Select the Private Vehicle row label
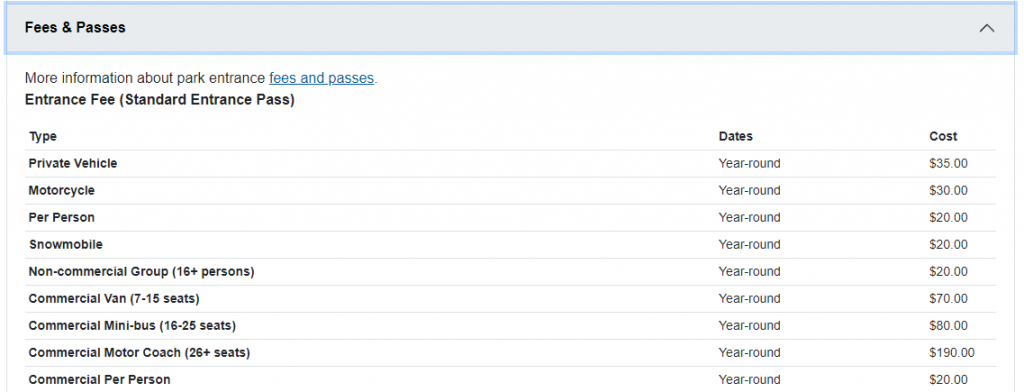Screen dimensions: 1024x392 pyautogui.click(x=72, y=163)
